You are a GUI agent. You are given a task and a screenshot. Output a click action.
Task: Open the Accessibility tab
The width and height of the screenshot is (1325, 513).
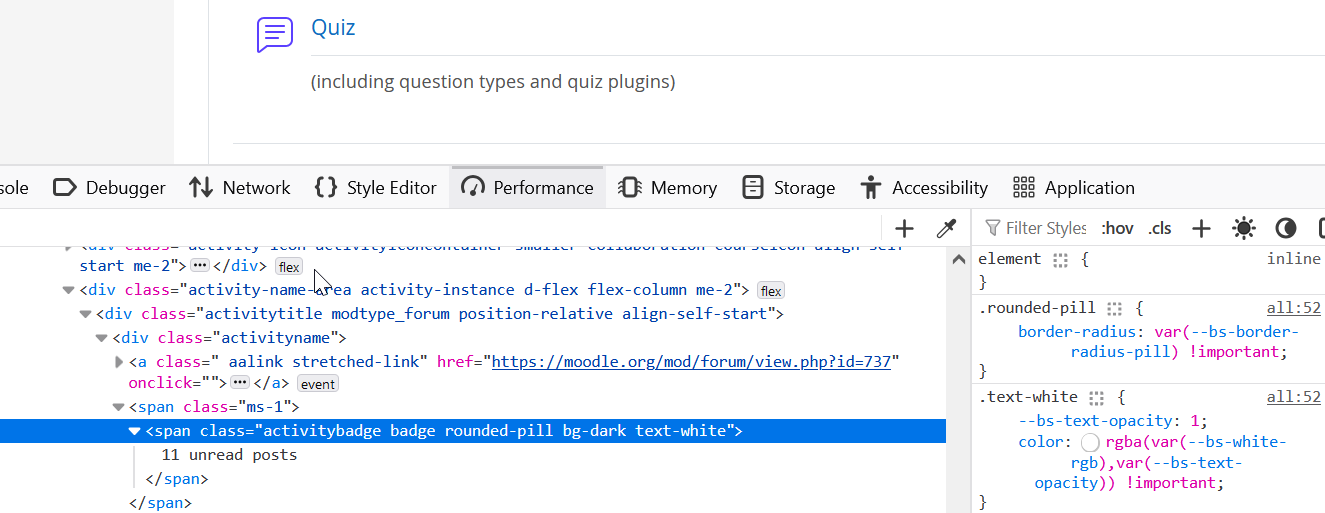(x=923, y=187)
